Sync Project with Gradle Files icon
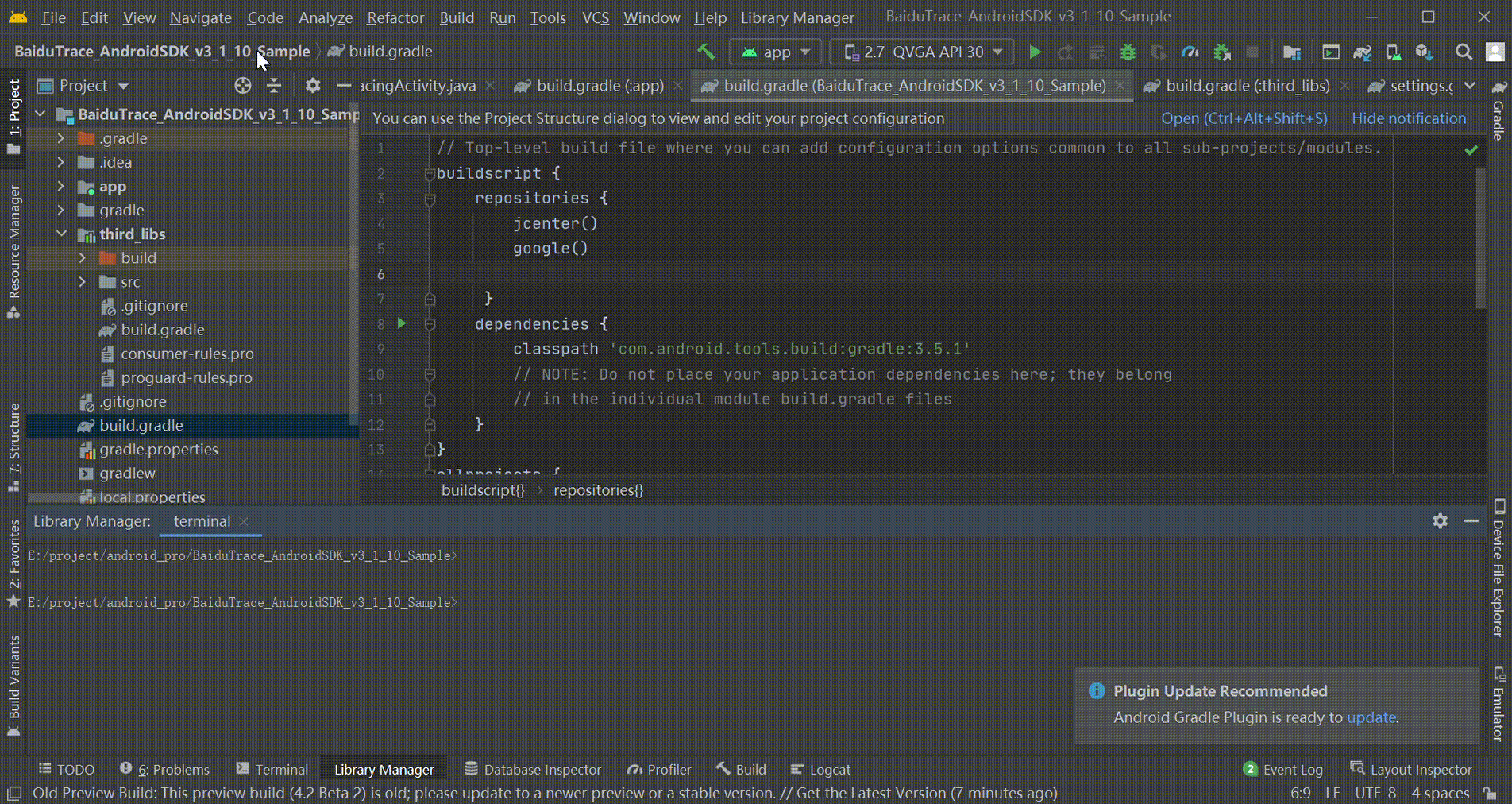 [x=1362, y=52]
